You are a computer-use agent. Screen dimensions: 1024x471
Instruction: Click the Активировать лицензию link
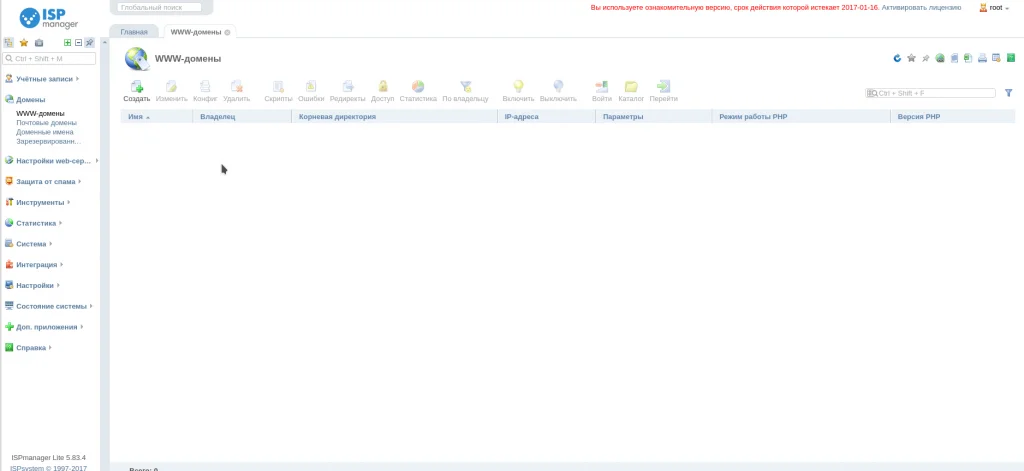[x=921, y=8]
